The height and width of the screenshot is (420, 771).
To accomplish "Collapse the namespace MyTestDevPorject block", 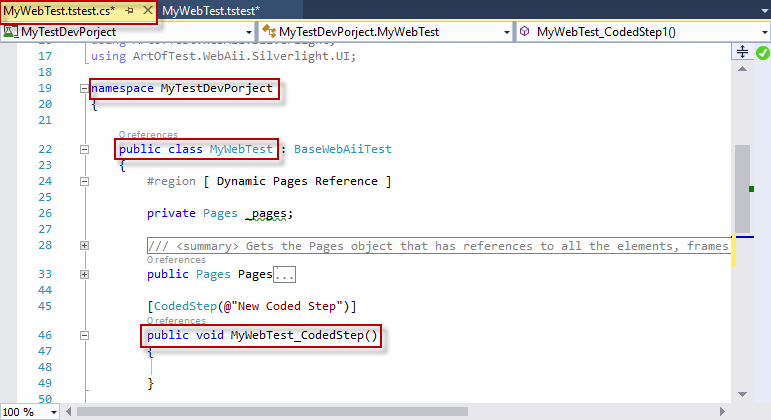I will click(84, 89).
